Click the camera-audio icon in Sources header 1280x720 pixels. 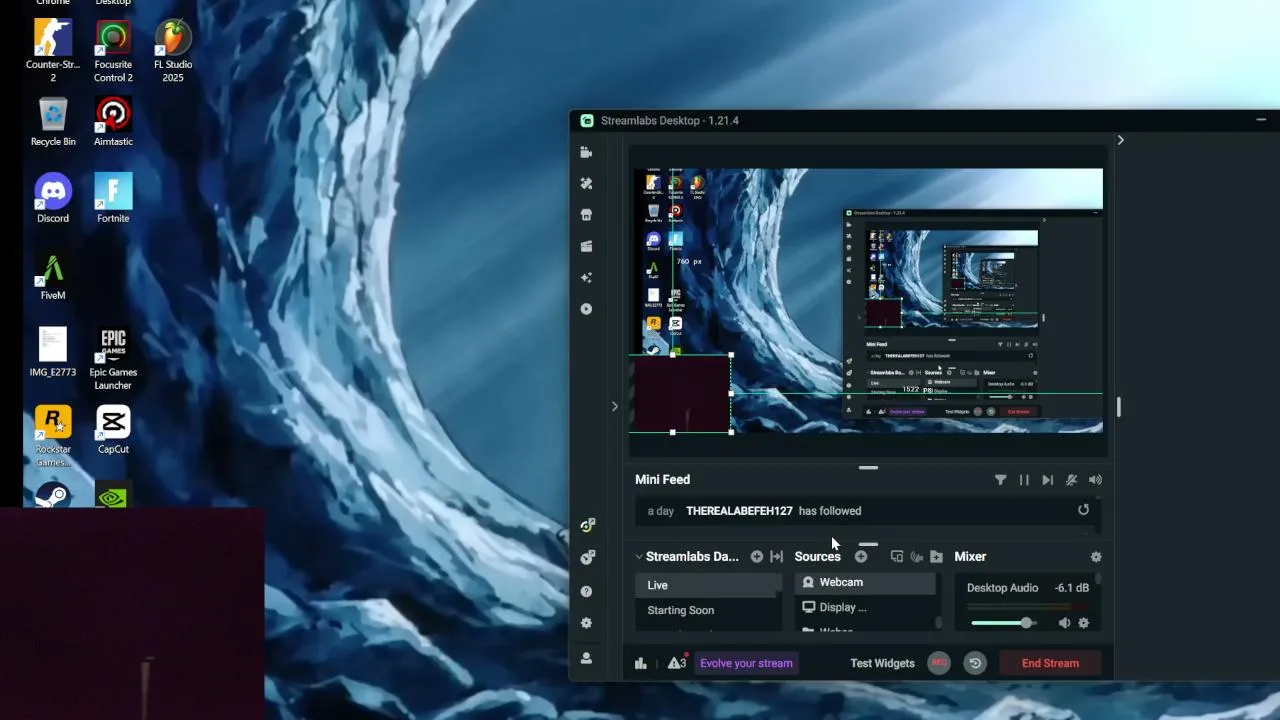[916, 557]
